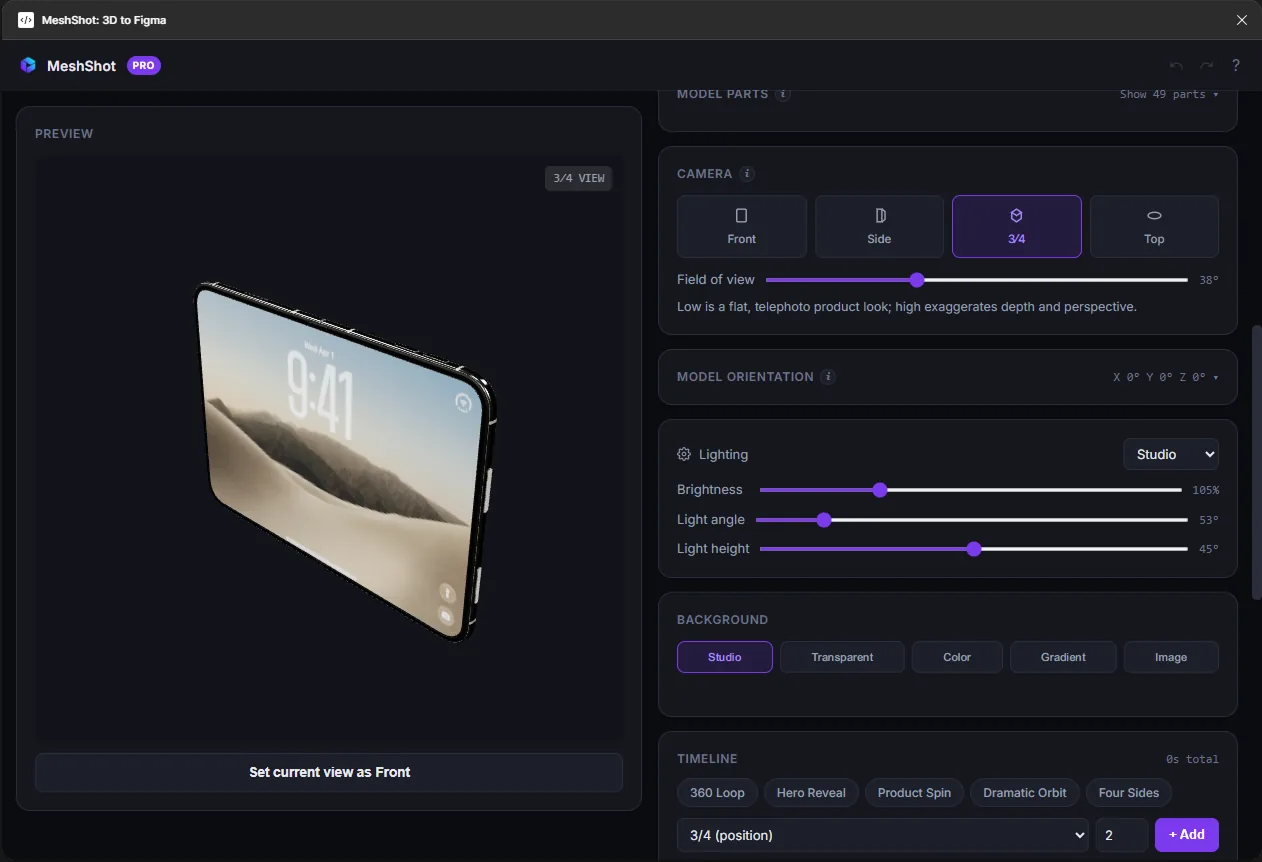This screenshot has width=1262, height=862.
Task: Click the BACKGROUND section heading
Action: point(722,620)
